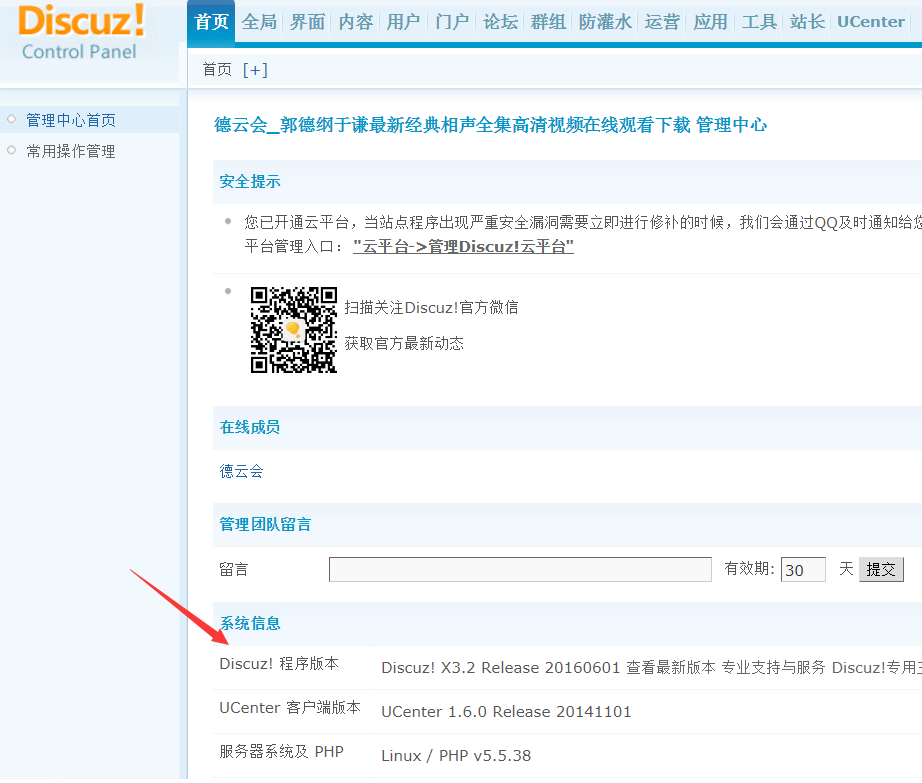Open the UCenter tab
Screen dimensions: 922x783
coord(870,22)
